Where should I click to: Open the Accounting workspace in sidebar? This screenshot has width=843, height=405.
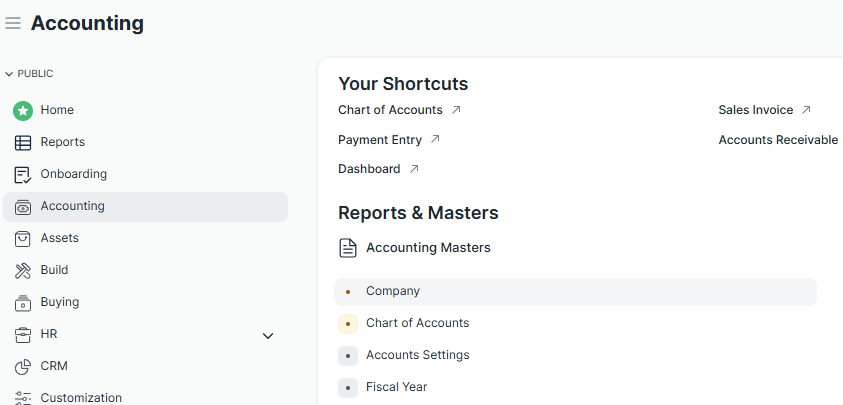coord(72,206)
